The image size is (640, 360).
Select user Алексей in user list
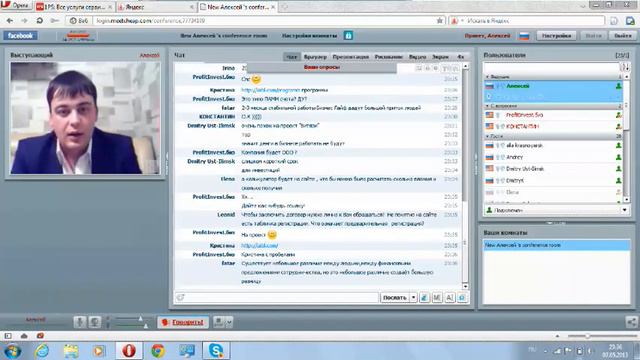click(553, 86)
